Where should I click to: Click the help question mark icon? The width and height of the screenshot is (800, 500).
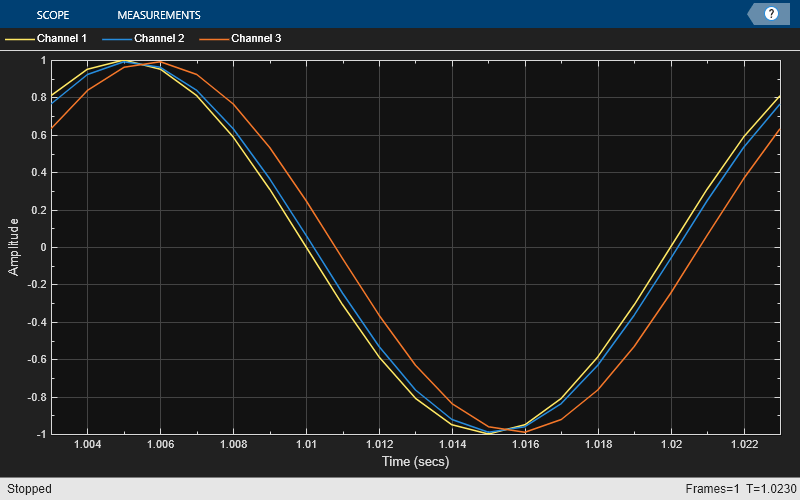[x=771, y=14]
